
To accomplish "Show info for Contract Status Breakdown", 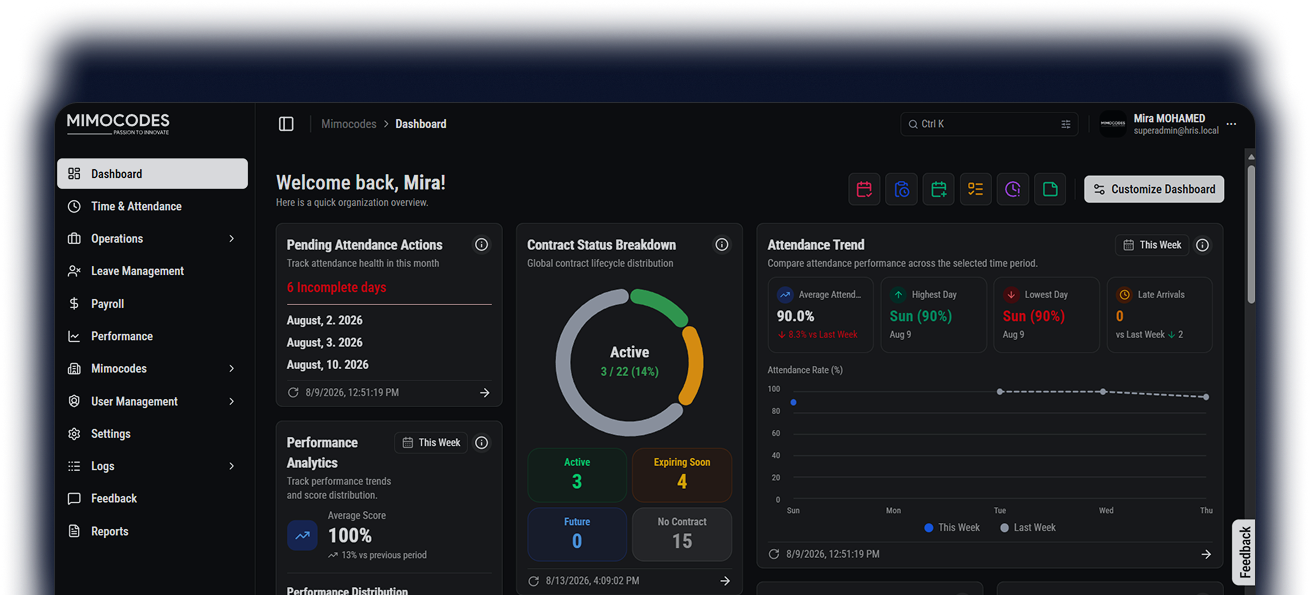I will coord(722,244).
